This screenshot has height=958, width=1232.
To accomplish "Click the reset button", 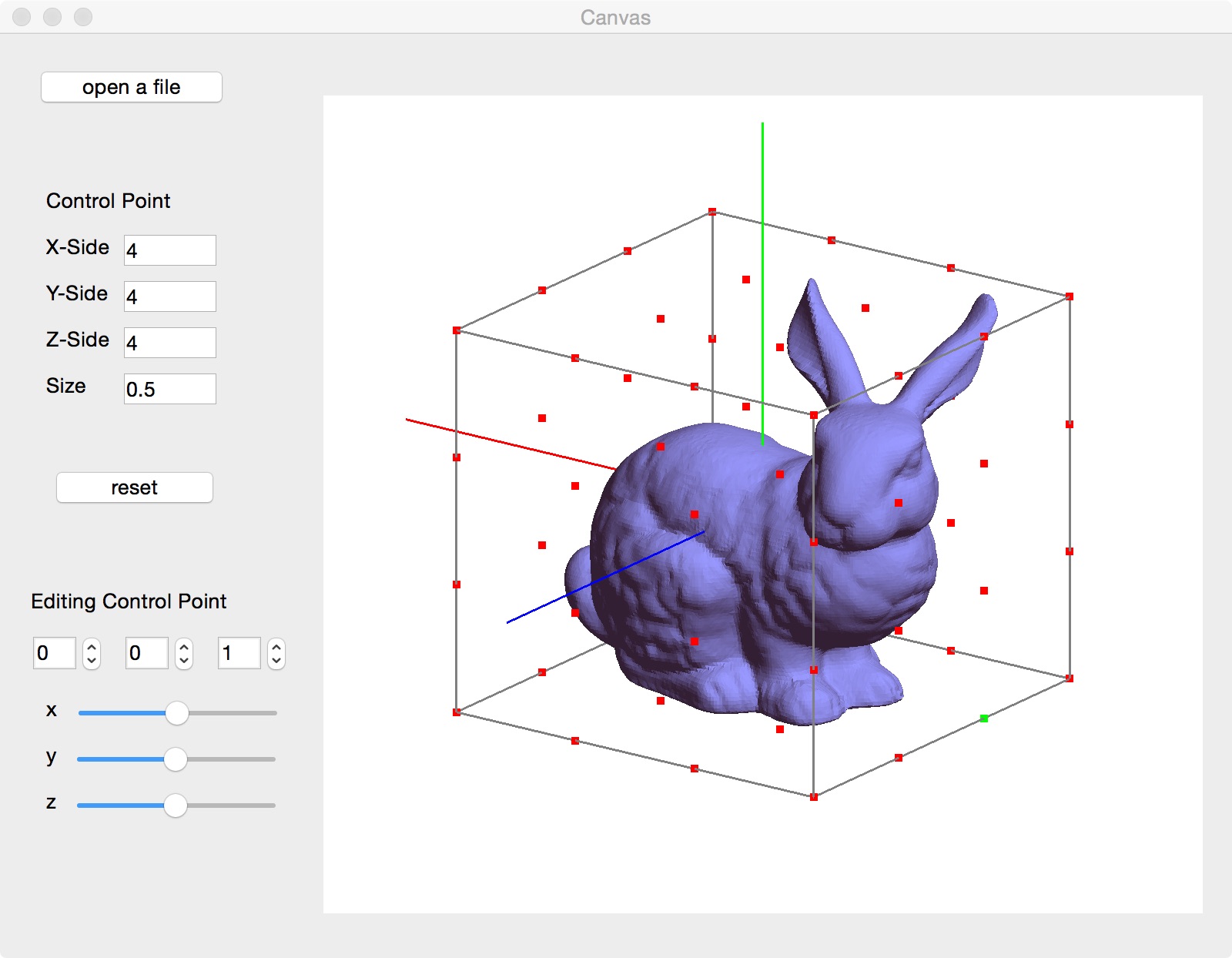I will click(x=135, y=487).
